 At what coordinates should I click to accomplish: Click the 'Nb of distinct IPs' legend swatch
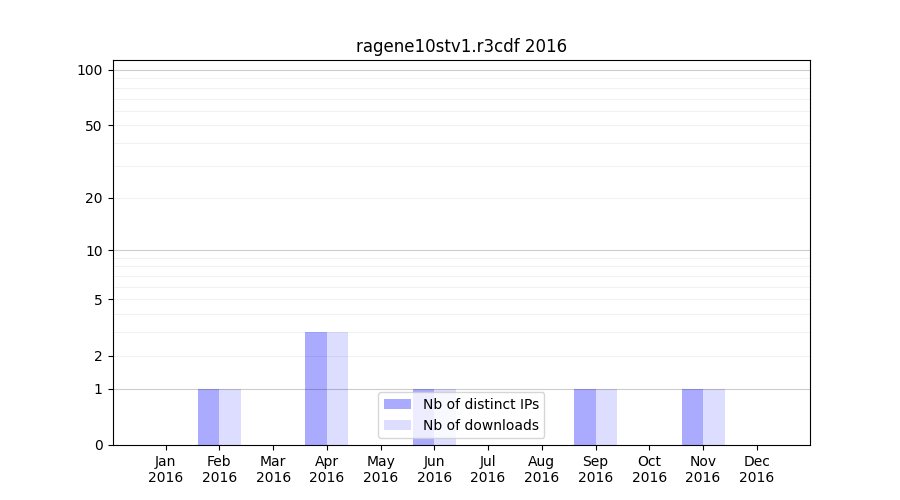click(397, 404)
